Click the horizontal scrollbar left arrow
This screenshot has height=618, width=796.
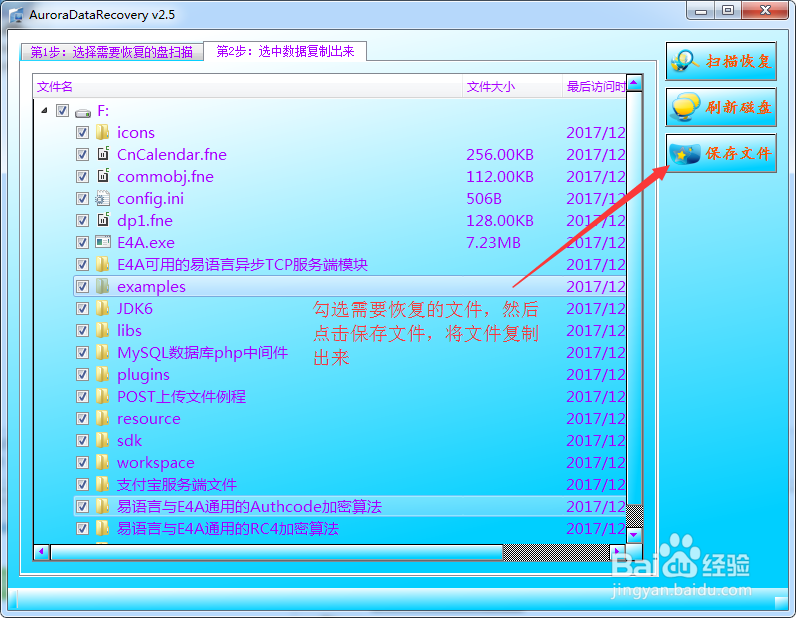tap(42, 552)
